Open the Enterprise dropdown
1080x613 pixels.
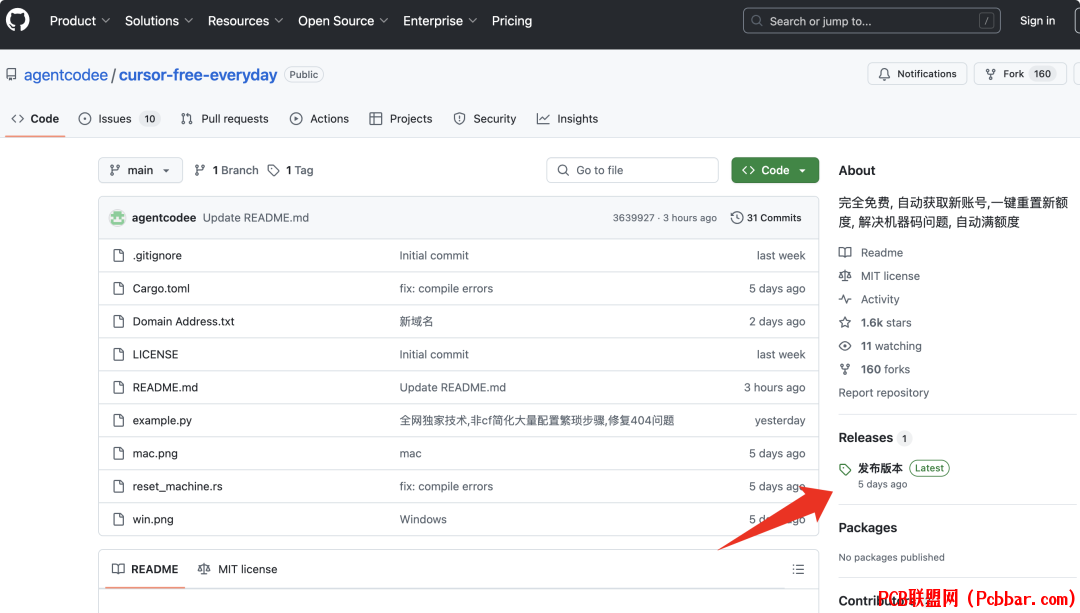(440, 21)
